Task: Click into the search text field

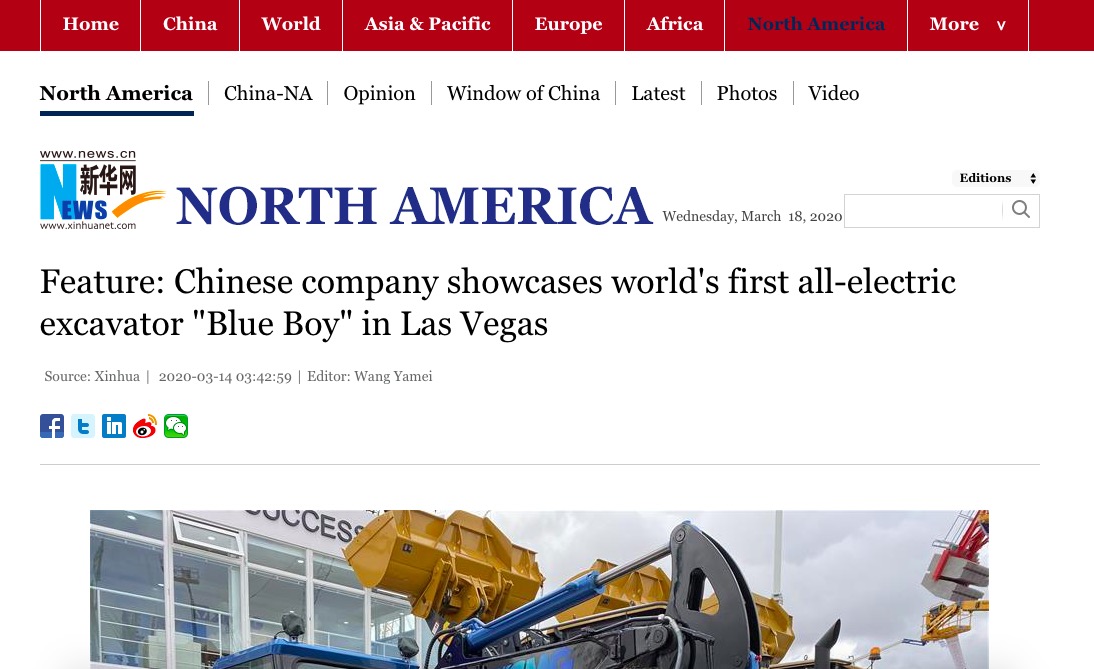Action: pos(923,211)
